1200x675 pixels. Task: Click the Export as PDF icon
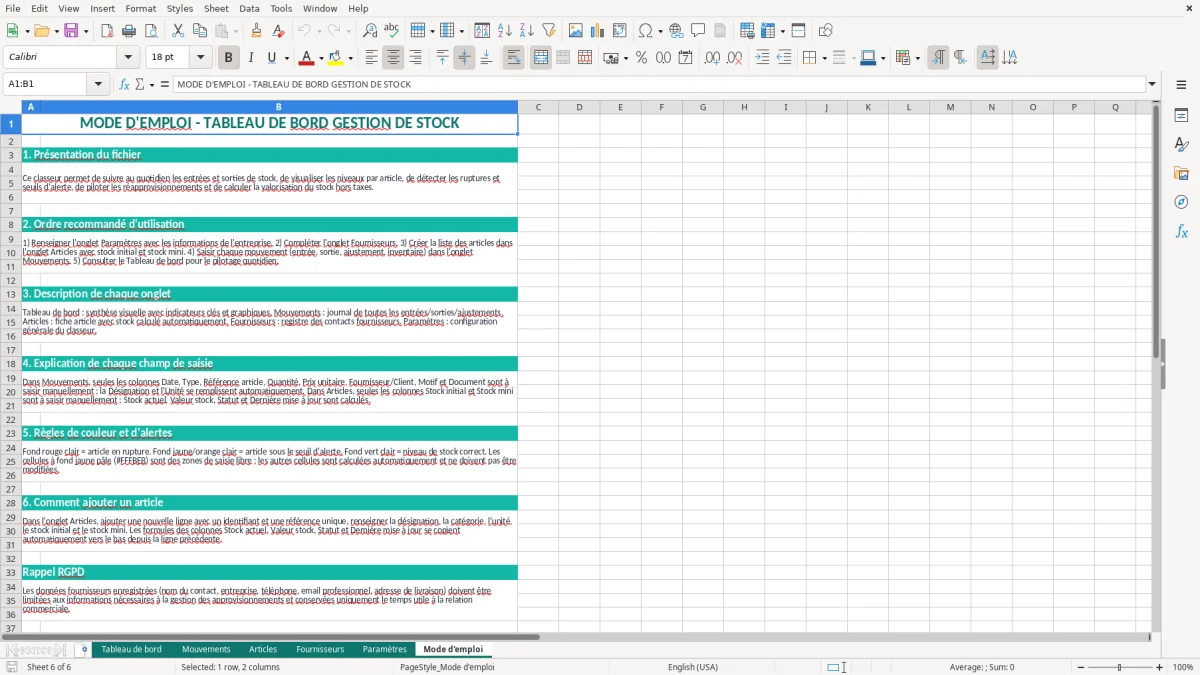click(x=107, y=31)
